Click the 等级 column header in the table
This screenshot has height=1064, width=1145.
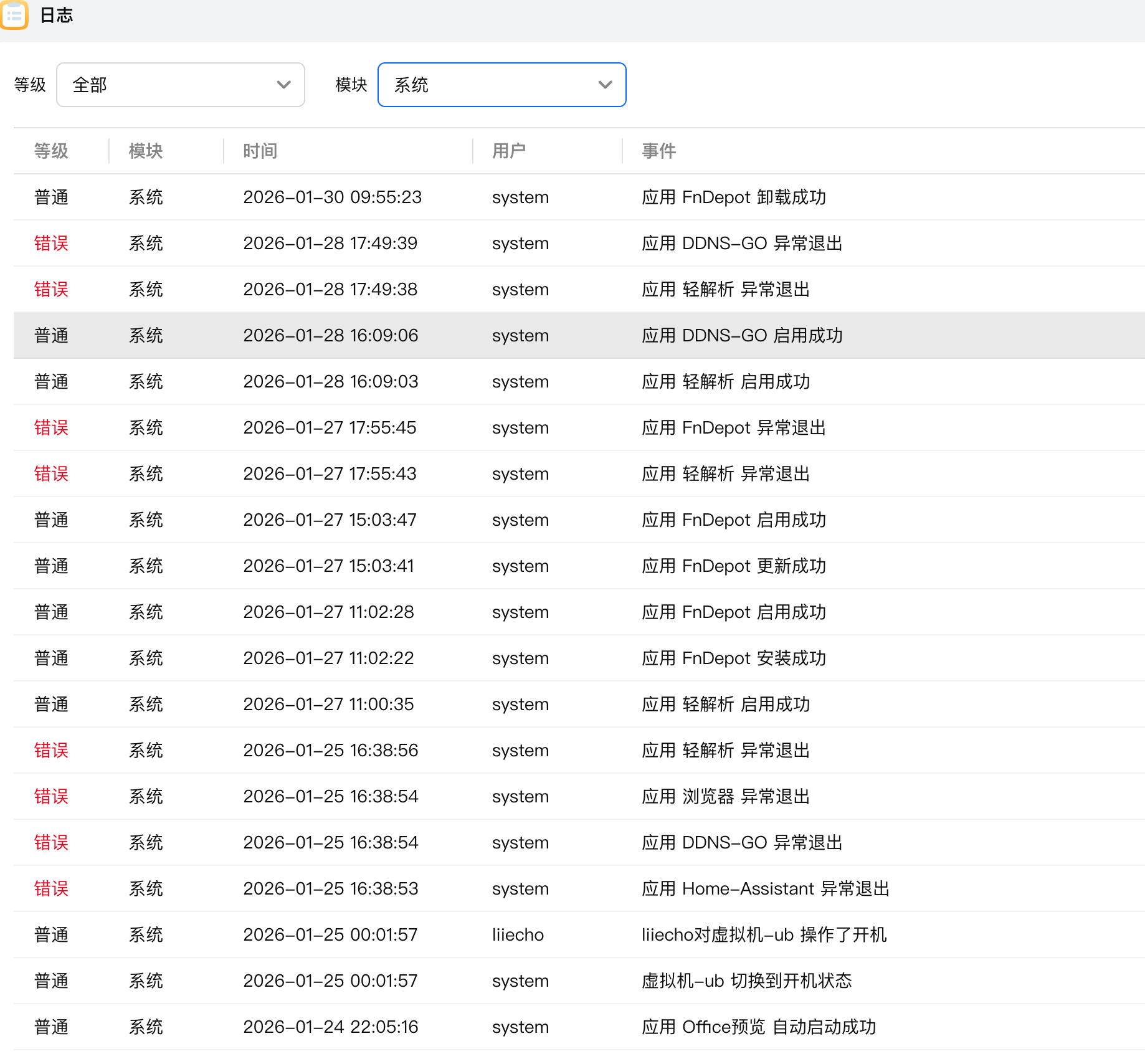(51, 151)
